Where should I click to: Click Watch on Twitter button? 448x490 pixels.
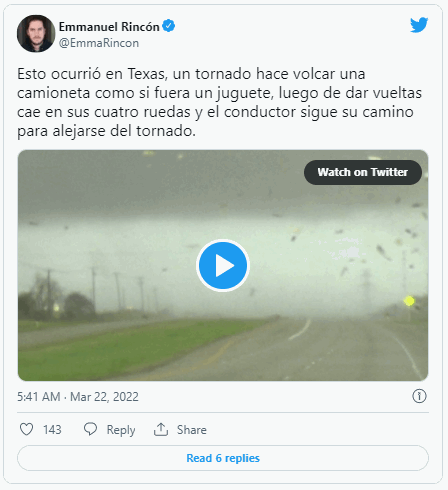363,172
